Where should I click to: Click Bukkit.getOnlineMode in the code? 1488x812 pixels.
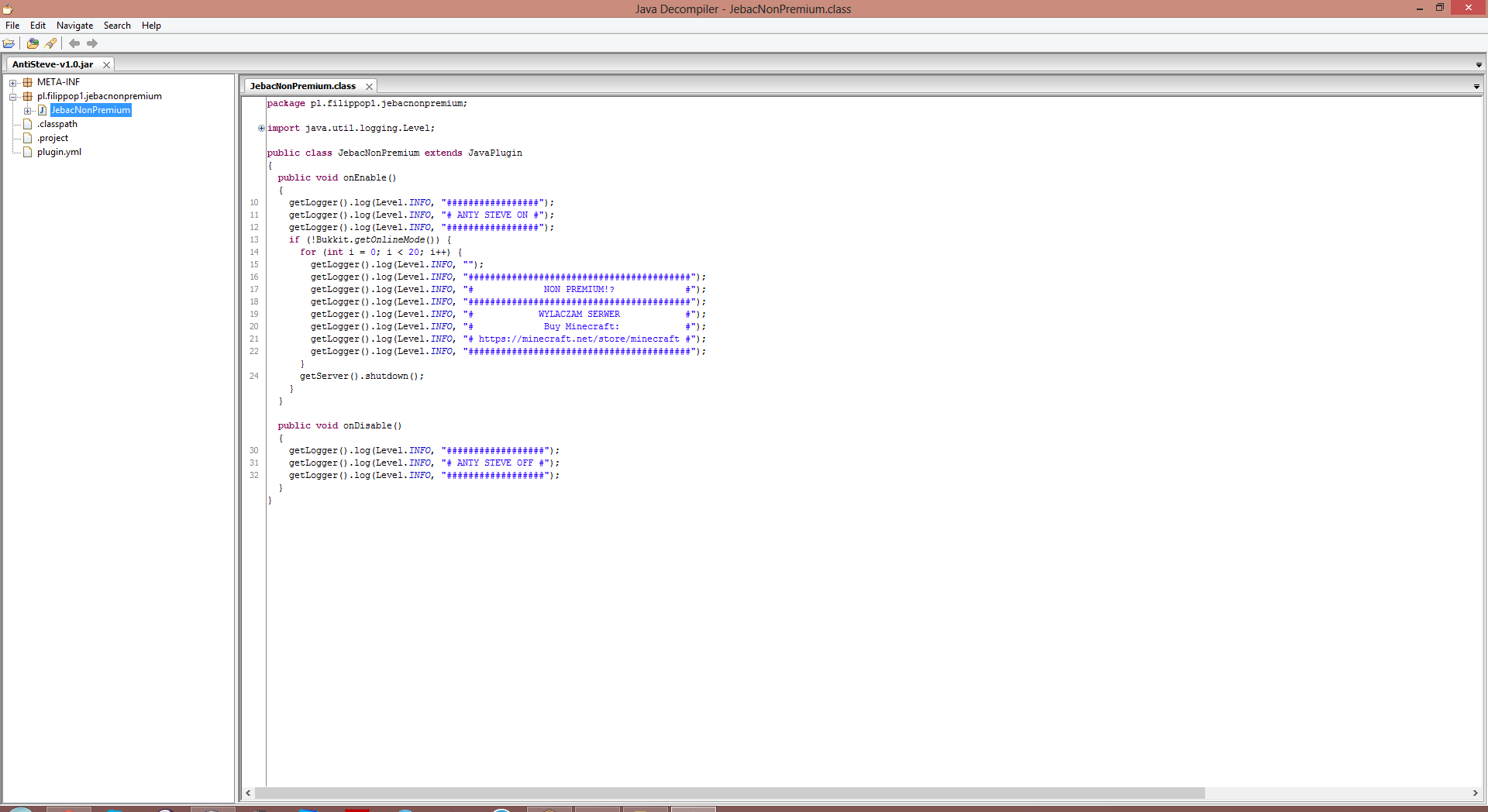[375, 240]
